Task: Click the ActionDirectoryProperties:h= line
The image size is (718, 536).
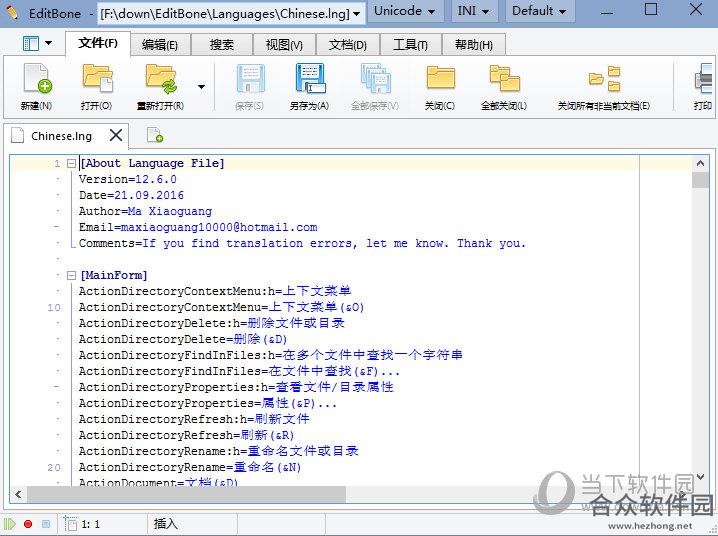Action: point(236,387)
